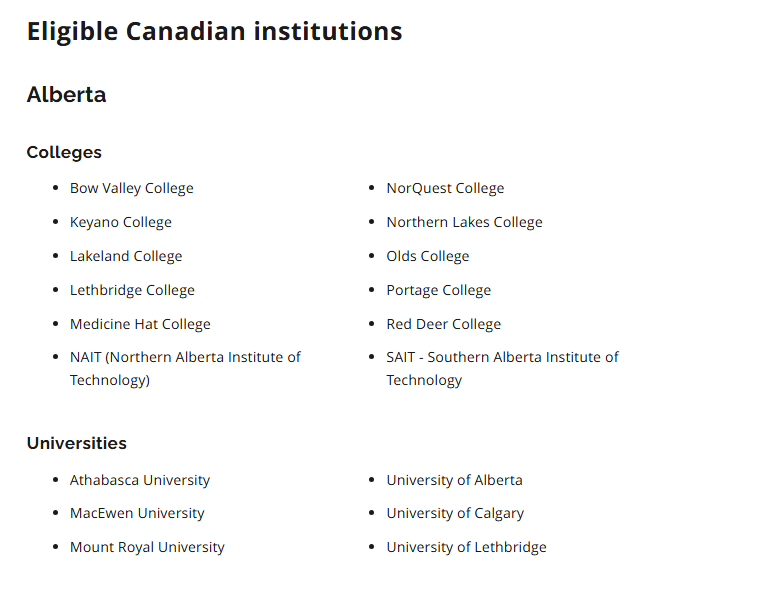Click the Alberta province heading

(66, 94)
